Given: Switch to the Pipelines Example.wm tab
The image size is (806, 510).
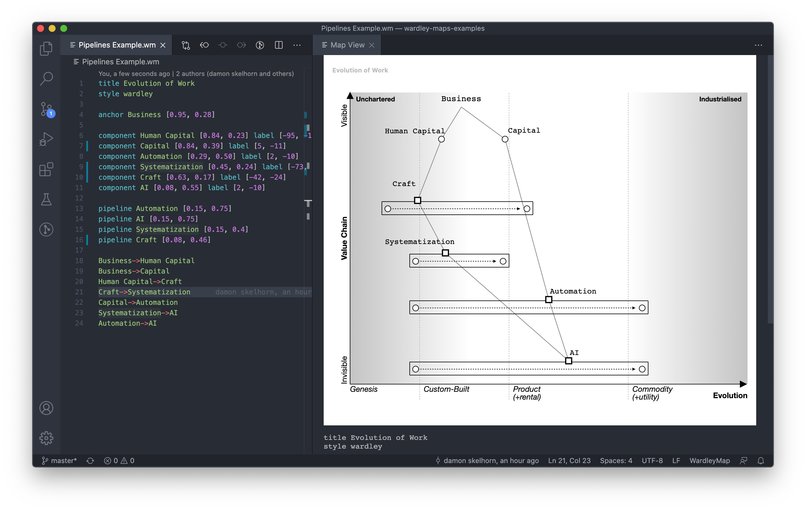Looking at the screenshot, I should [117, 45].
